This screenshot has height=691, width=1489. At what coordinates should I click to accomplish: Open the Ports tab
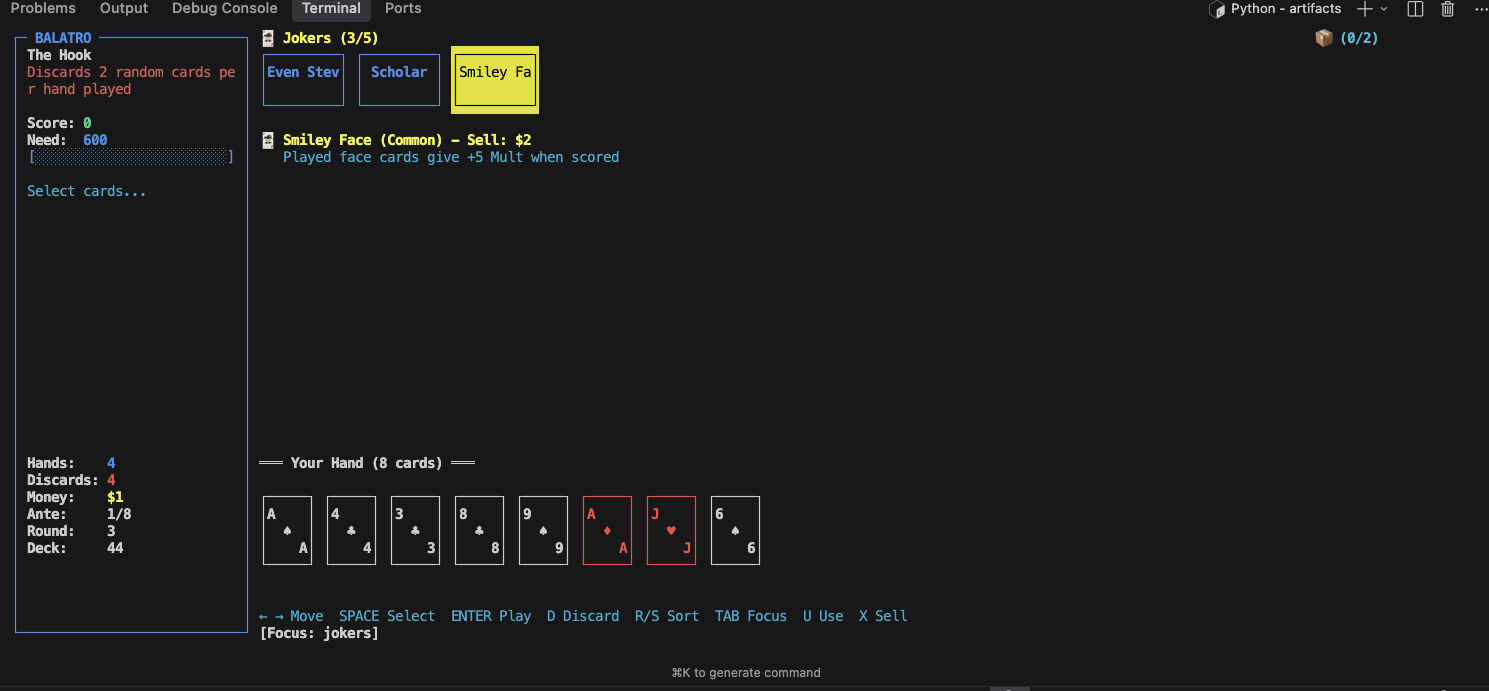pos(403,9)
